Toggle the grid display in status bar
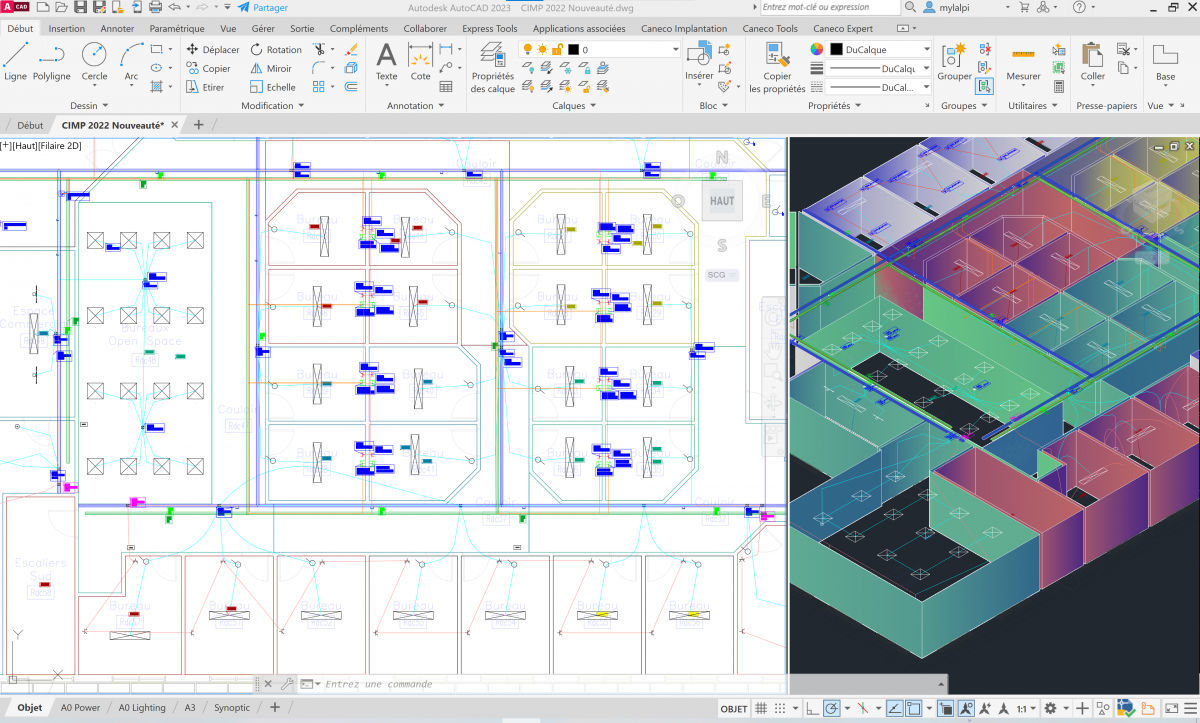 point(762,708)
